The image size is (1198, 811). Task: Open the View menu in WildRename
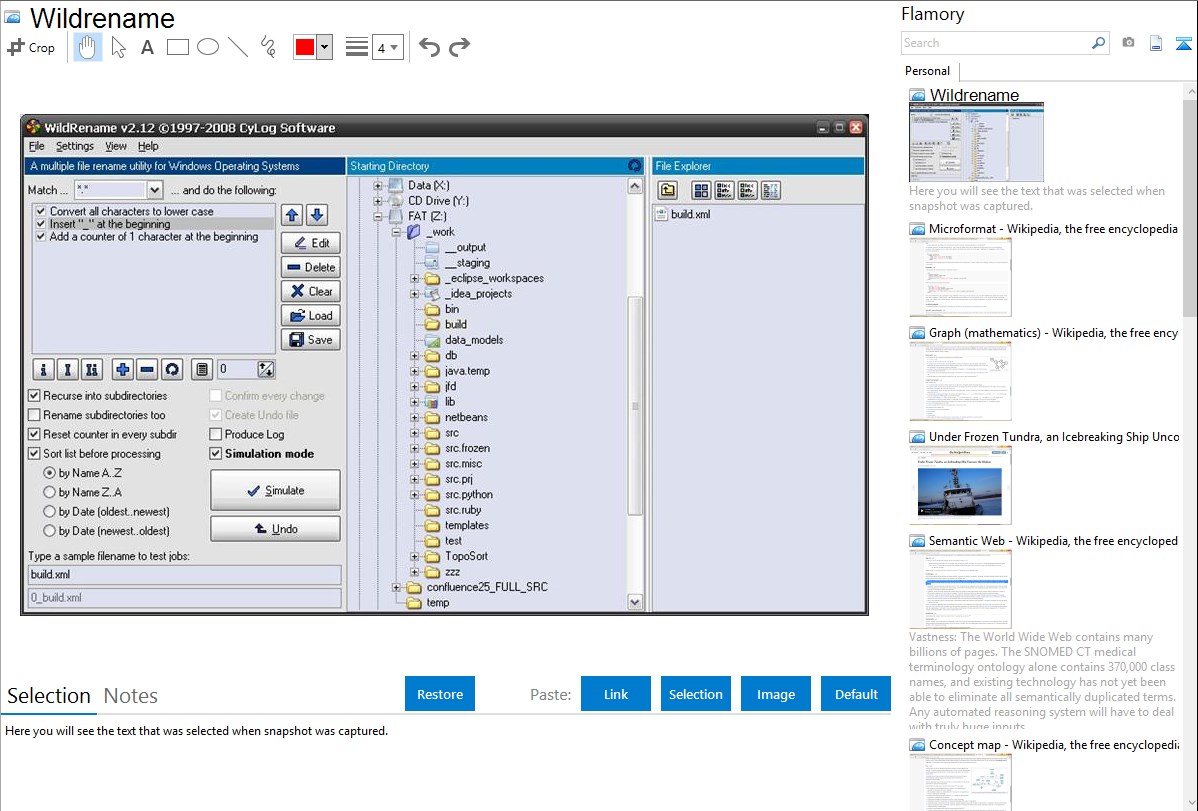(116, 146)
